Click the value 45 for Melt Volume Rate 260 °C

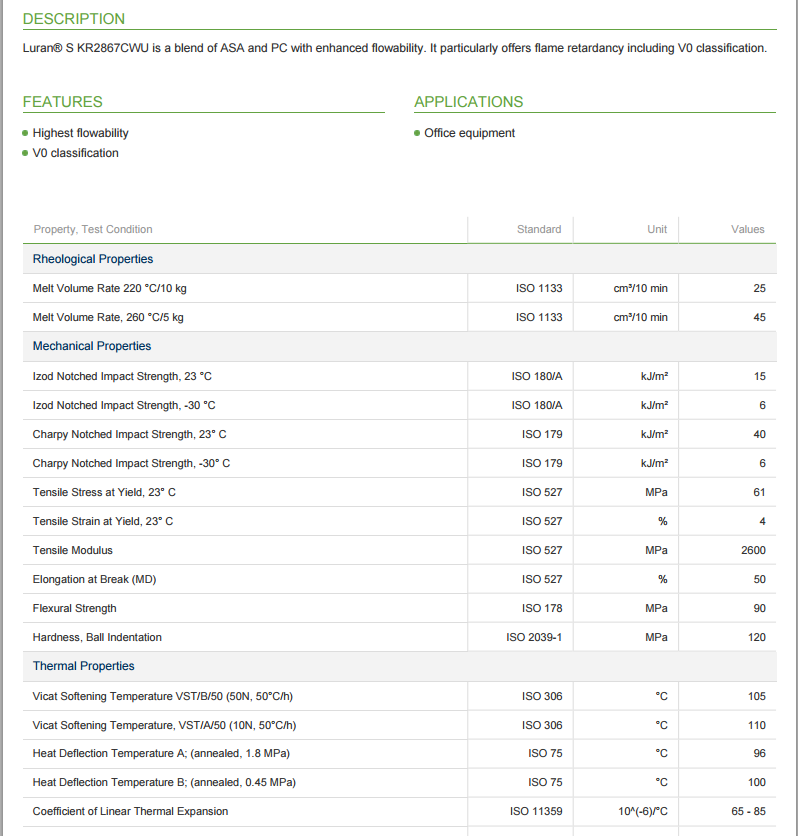pyautogui.click(x=759, y=317)
